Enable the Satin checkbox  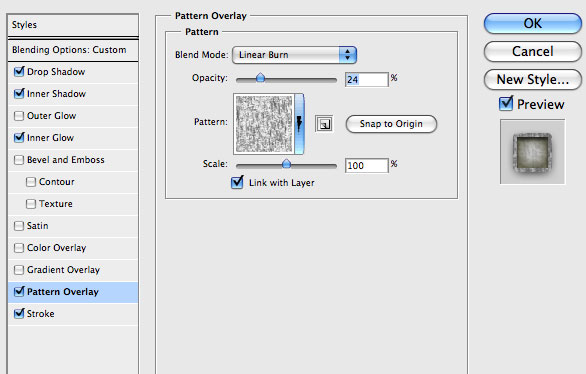pos(19,226)
